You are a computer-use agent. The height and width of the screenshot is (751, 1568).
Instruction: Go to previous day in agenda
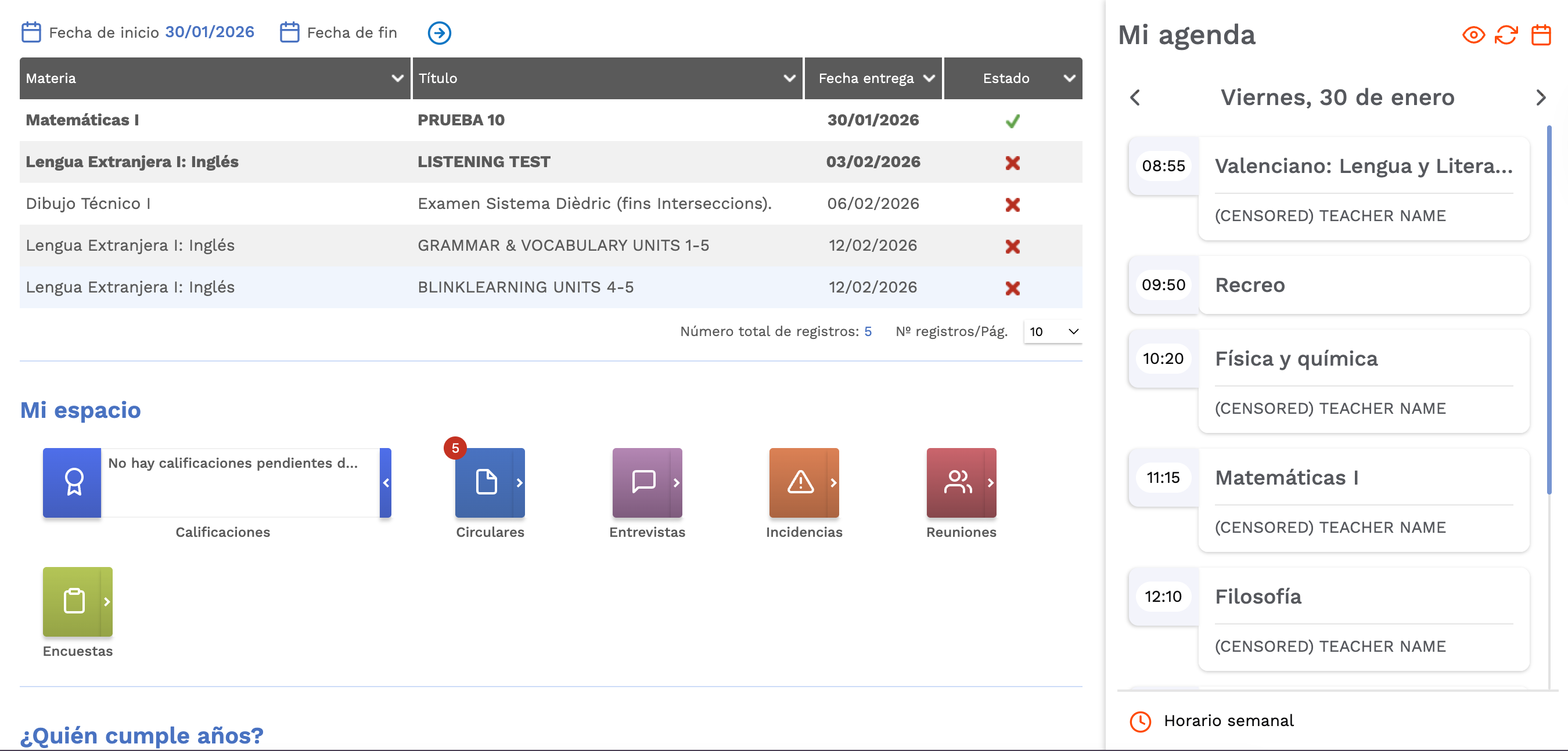1135,98
